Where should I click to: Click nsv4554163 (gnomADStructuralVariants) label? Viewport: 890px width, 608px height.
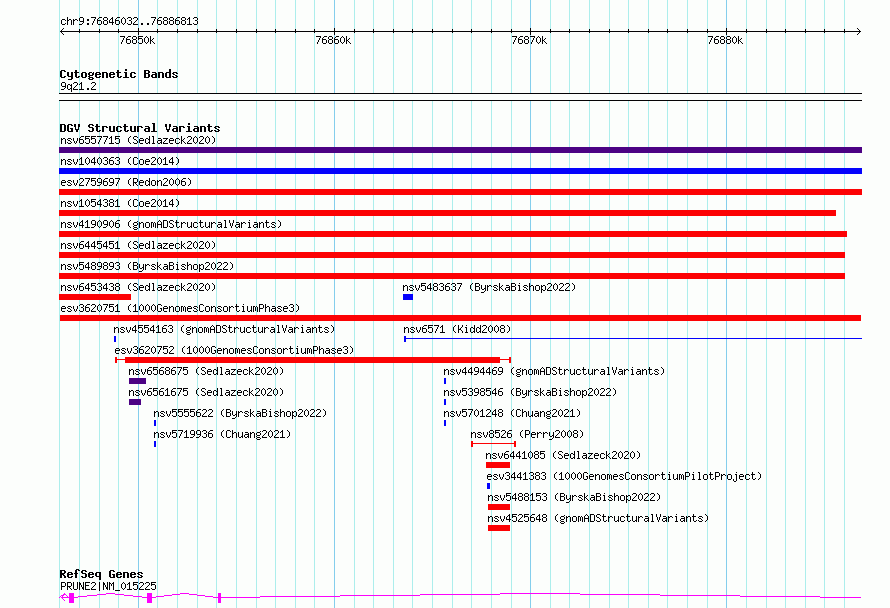tap(224, 329)
